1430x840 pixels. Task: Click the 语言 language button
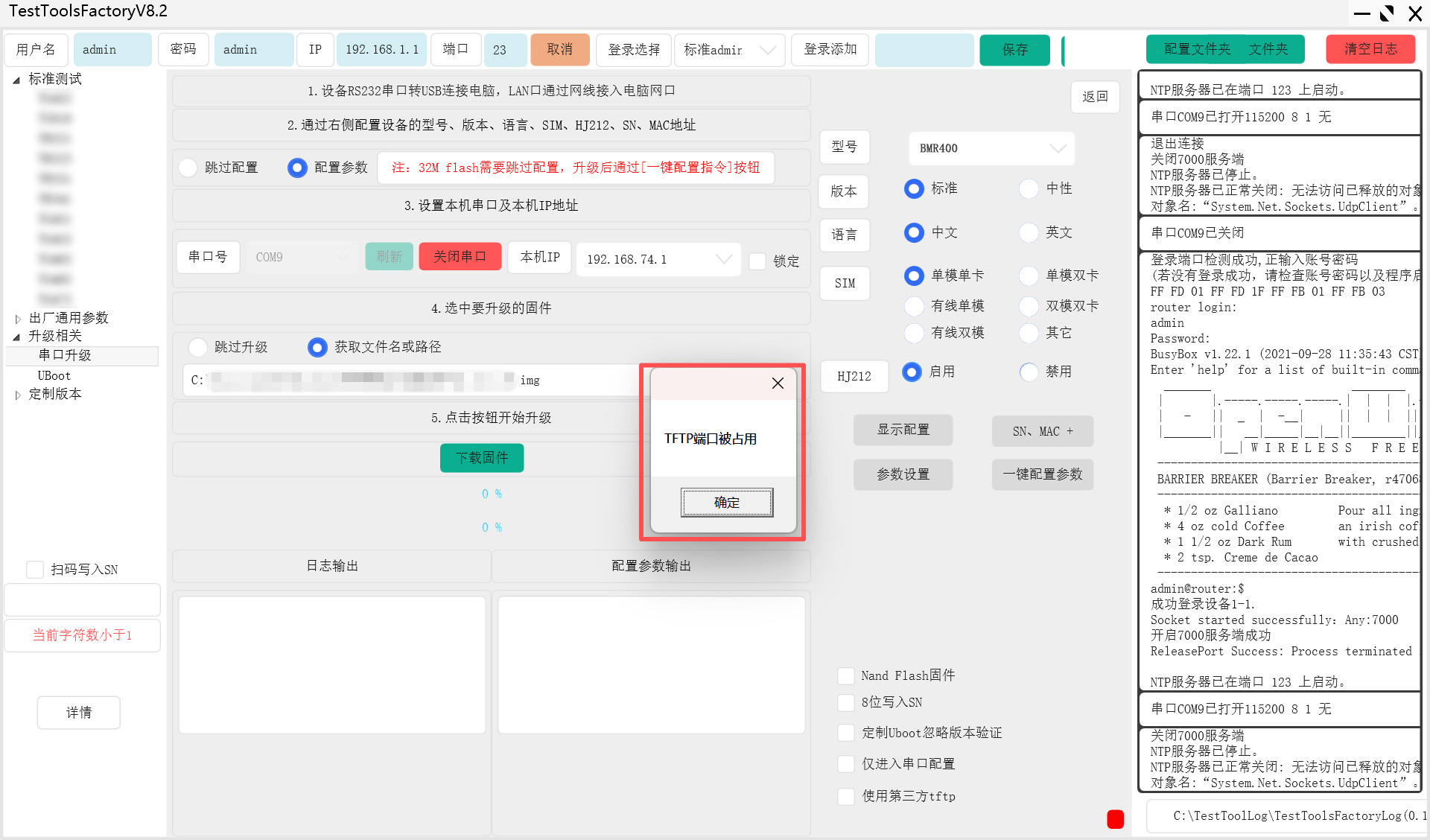tap(844, 235)
